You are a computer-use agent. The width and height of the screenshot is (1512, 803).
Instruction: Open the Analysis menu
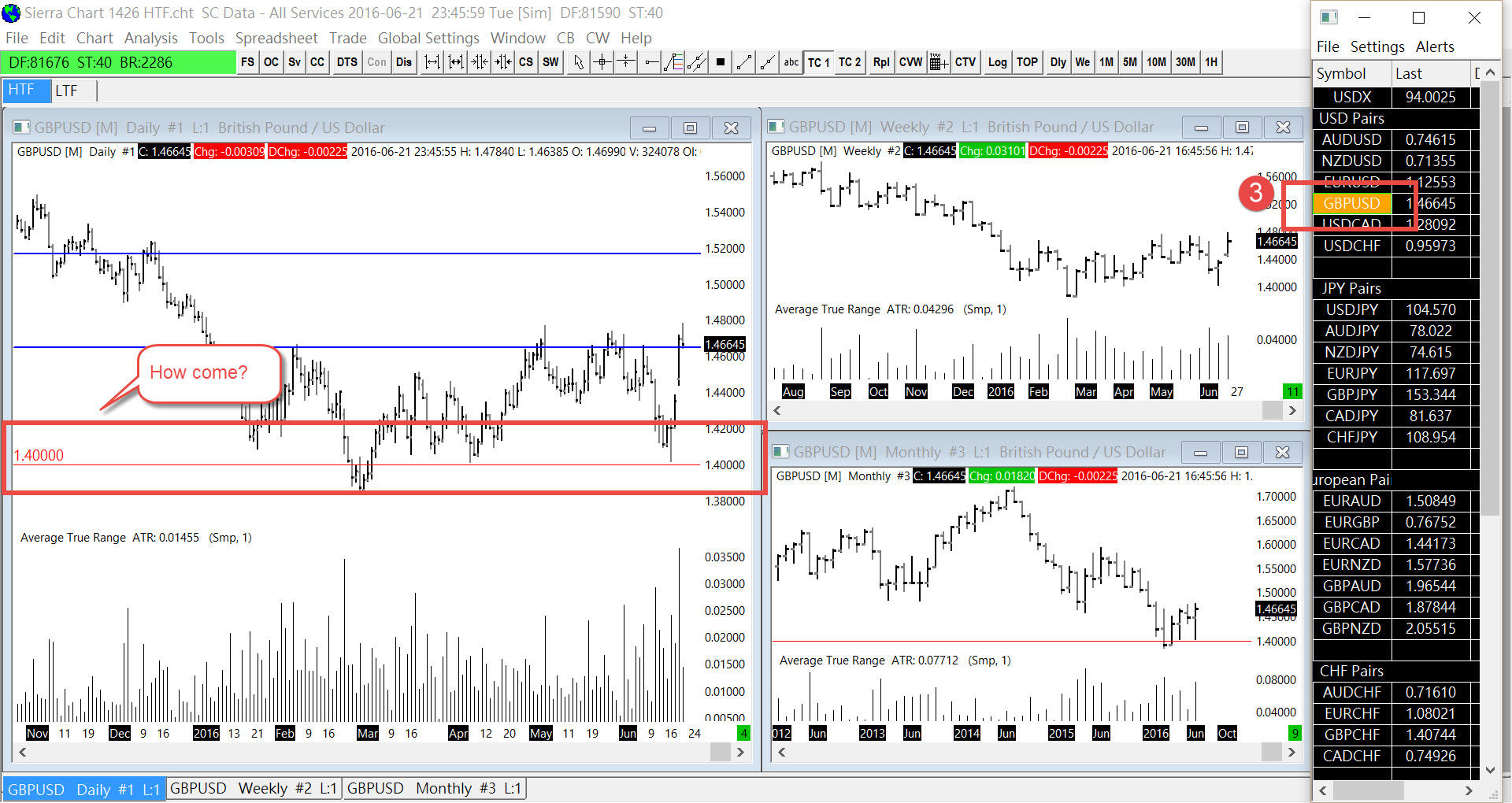(151, 38)
